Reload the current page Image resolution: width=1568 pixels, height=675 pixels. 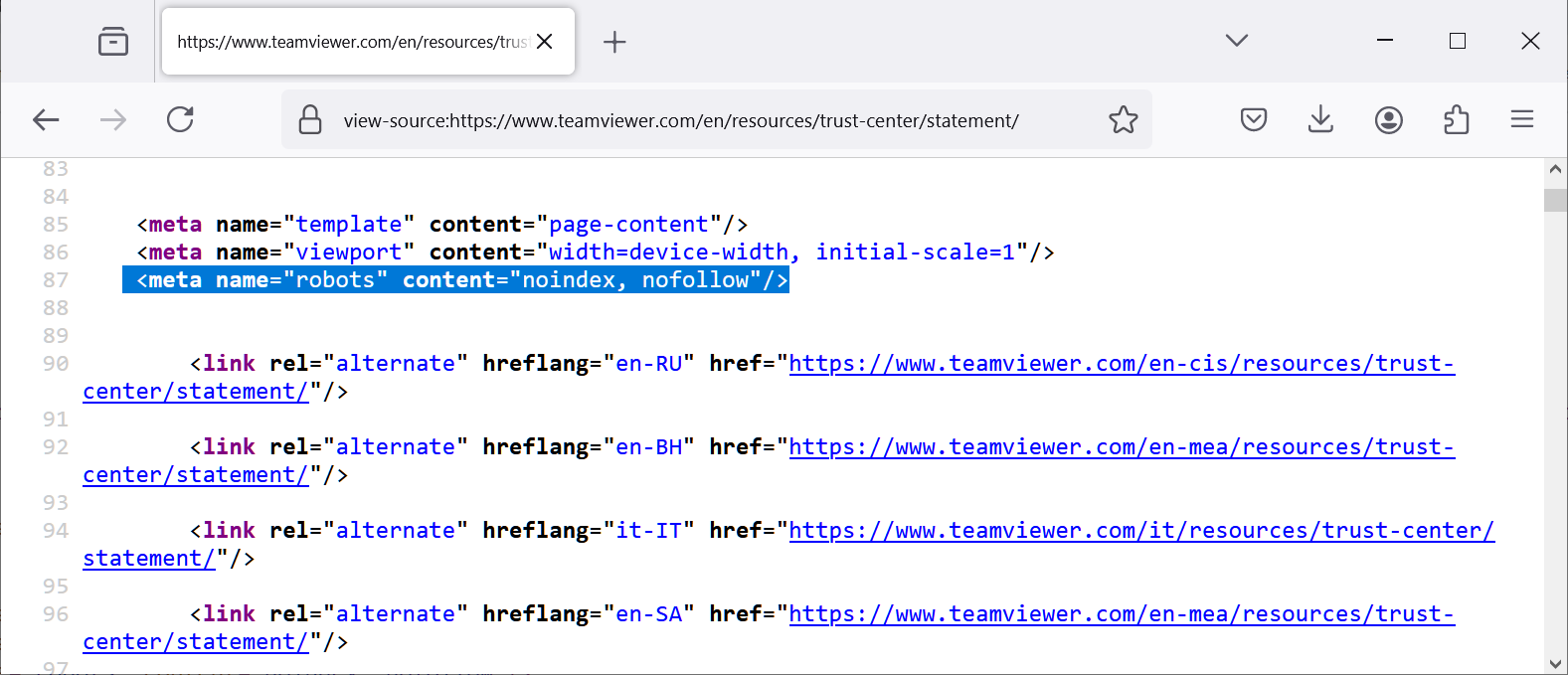point(180,120)
